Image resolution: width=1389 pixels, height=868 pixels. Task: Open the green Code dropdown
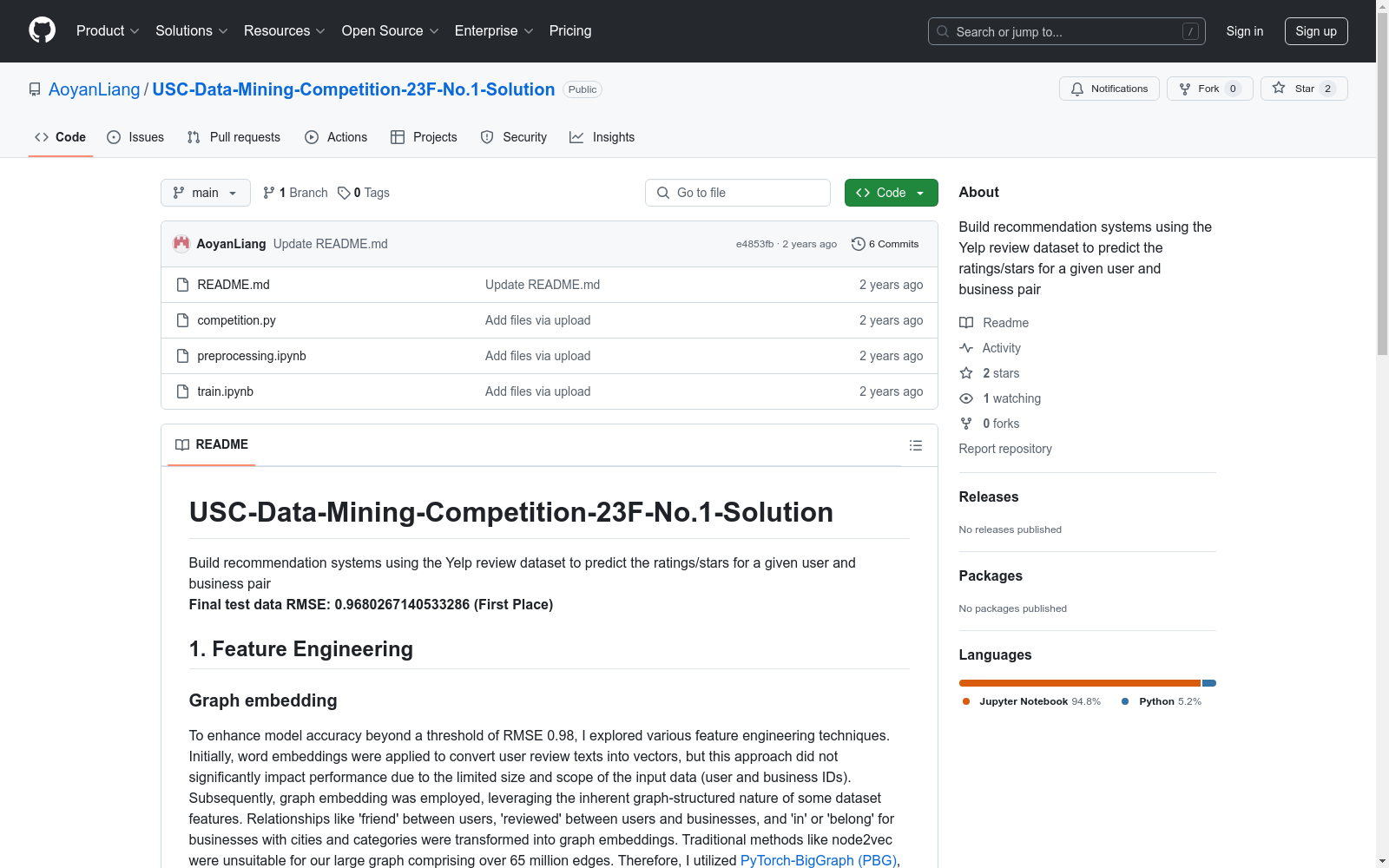coord(891,193)
